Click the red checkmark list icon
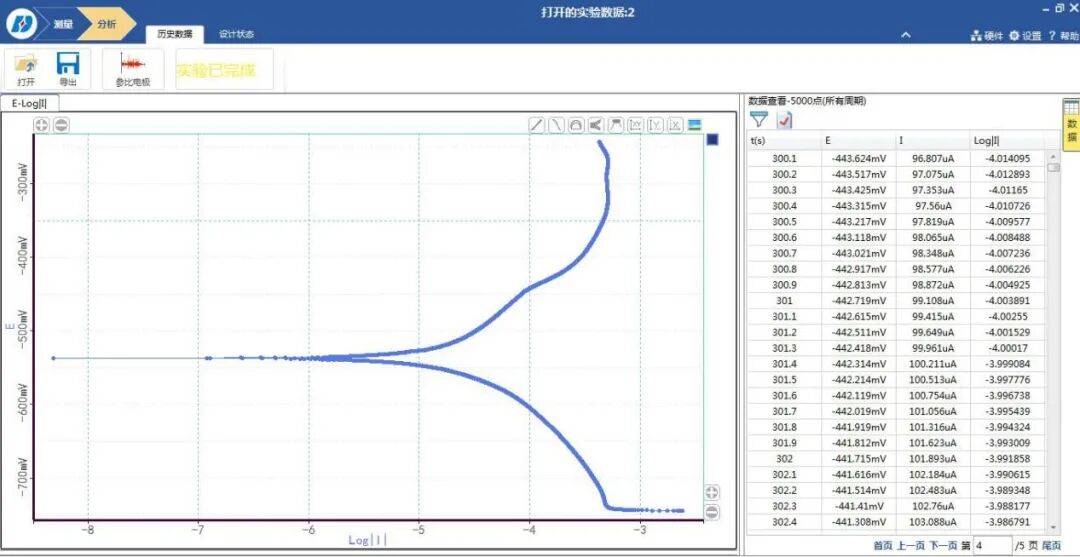Image resolution: width=1080 pixels, height=557 pixels. [785, 120]
